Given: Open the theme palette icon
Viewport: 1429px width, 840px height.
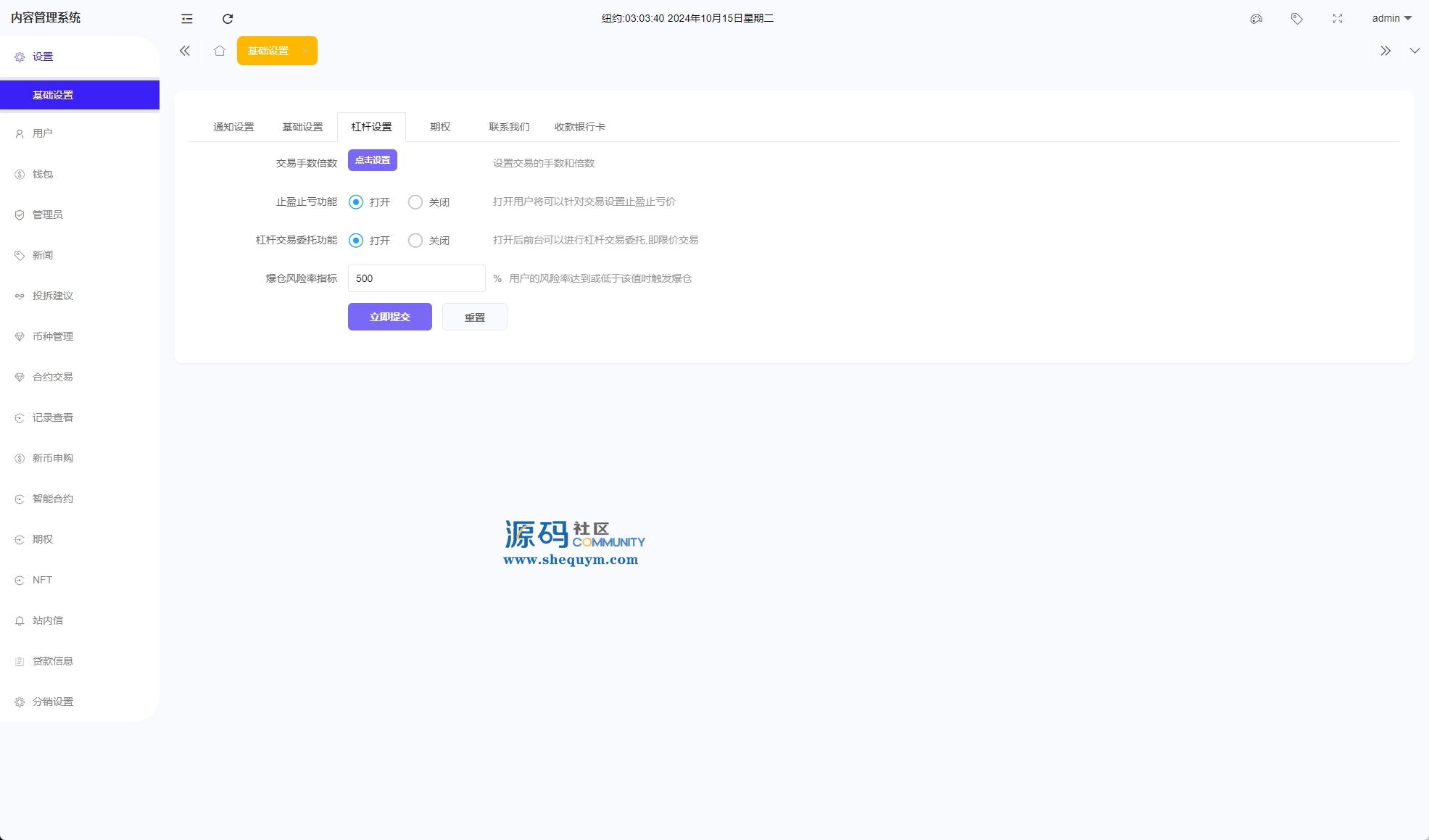Looking at the screenshot, I should coord(1256,19).
